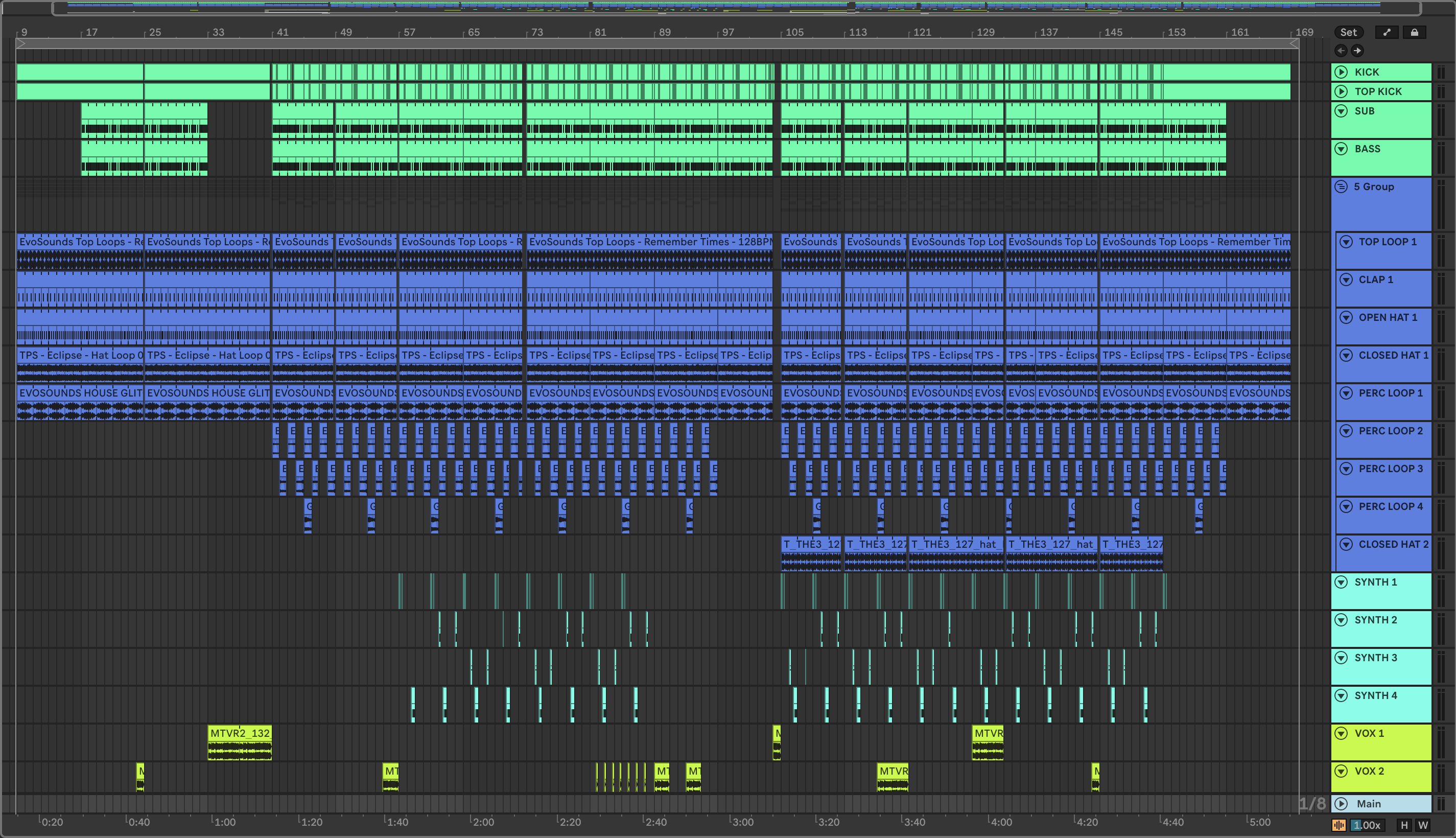Select the PERC LOOP 3 track header
Screen dimensions: 1456x838
coord(1391,469)
